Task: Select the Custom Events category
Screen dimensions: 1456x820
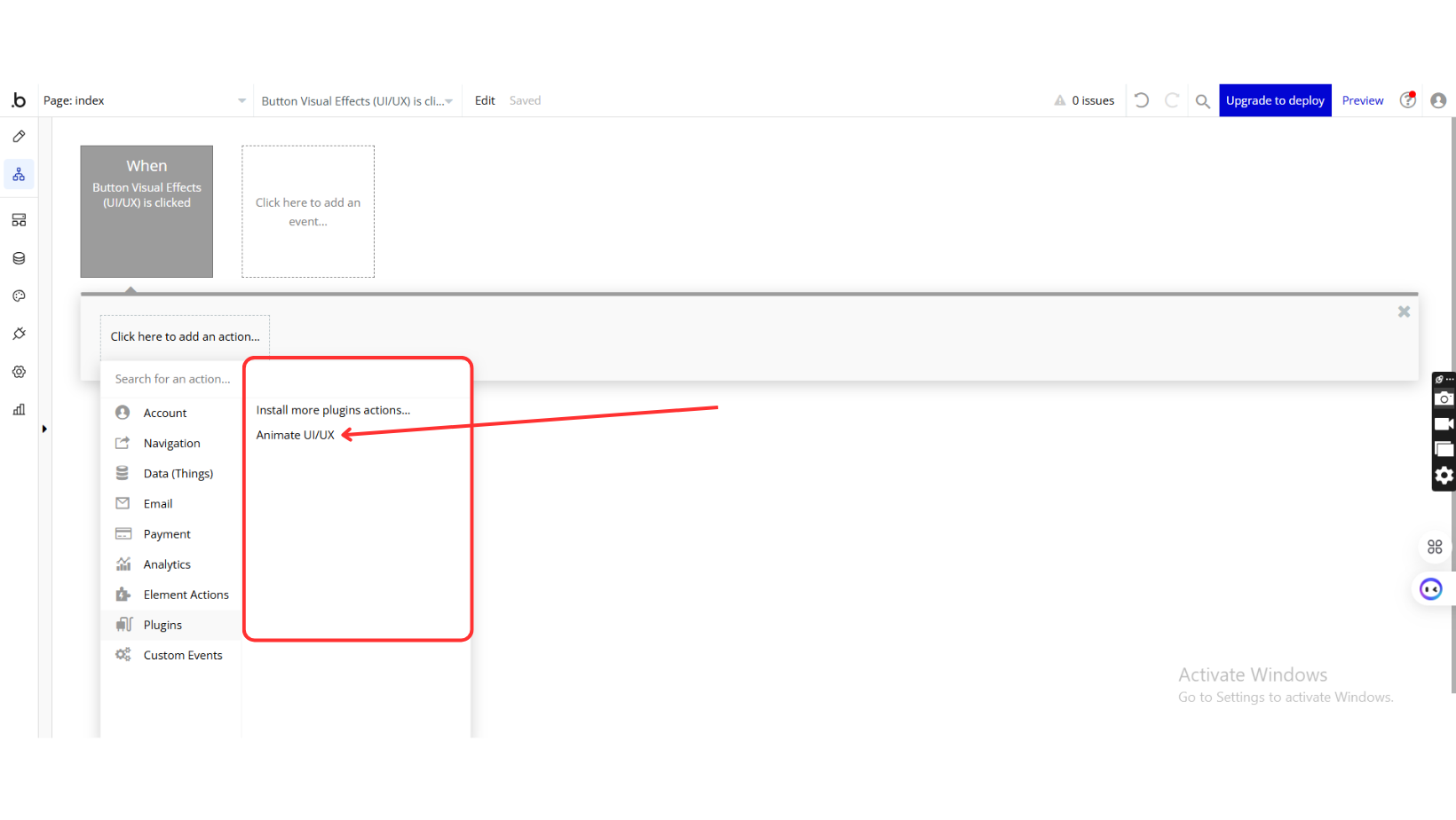Action: (170, 655)
